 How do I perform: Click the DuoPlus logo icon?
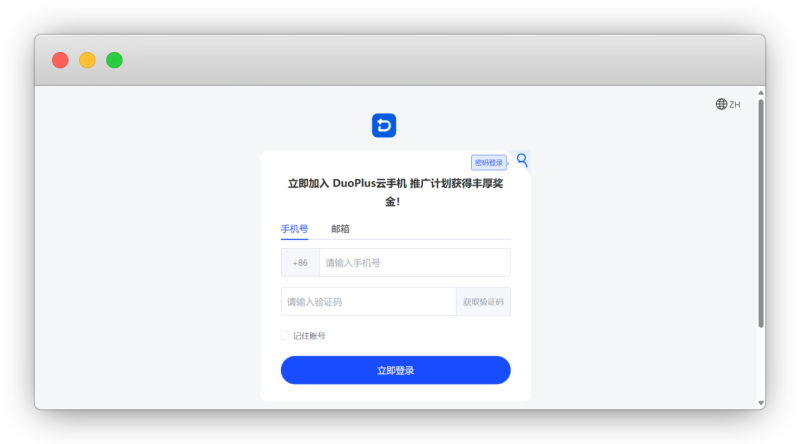click(384, 125)
